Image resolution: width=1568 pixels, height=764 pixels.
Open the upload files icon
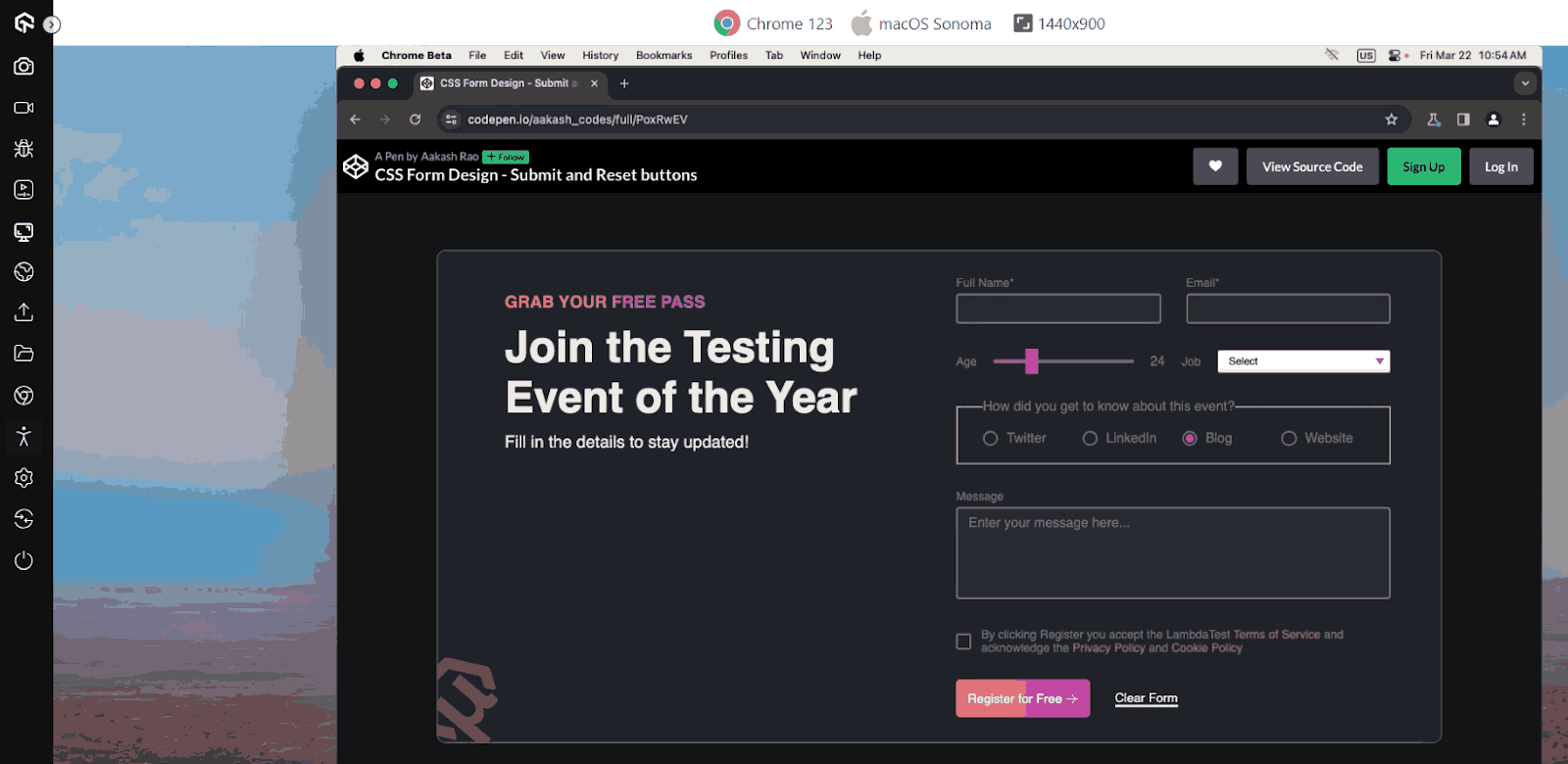(x=24, y=312)
